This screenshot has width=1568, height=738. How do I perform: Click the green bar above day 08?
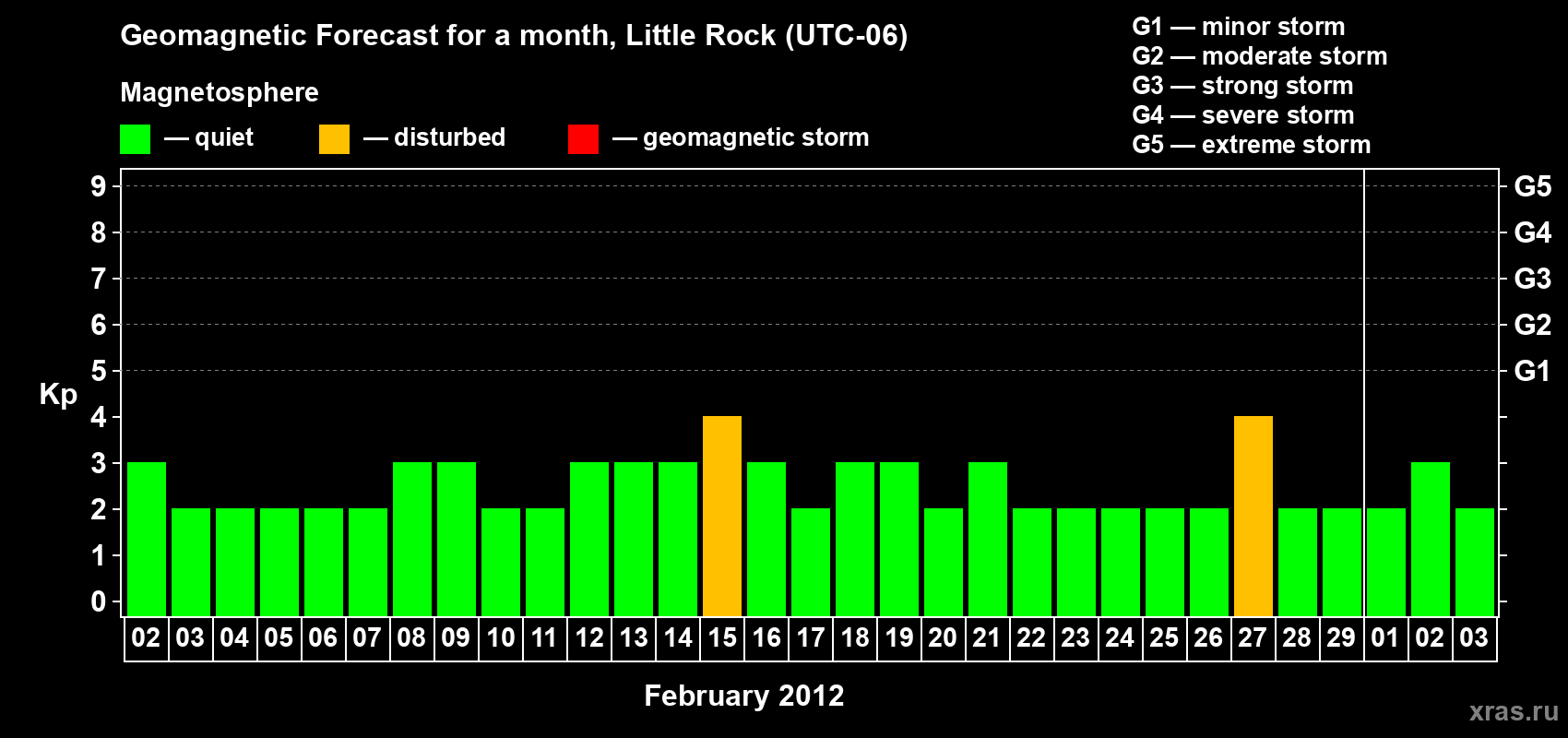click(x=412, y=539)
